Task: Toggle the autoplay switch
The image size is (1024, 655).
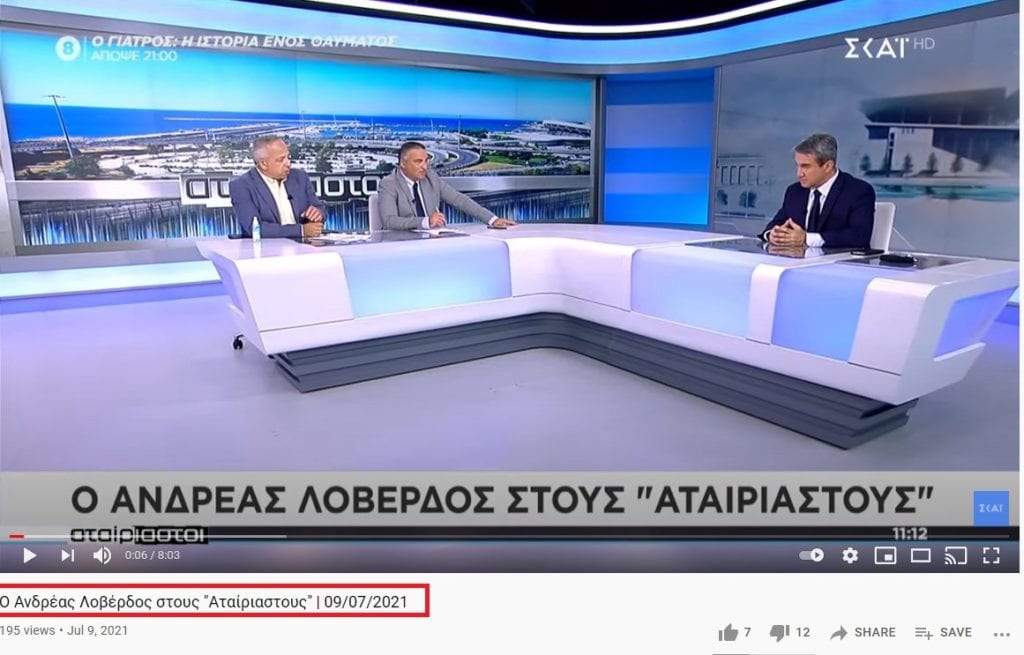Action: (x=811, y=555)
